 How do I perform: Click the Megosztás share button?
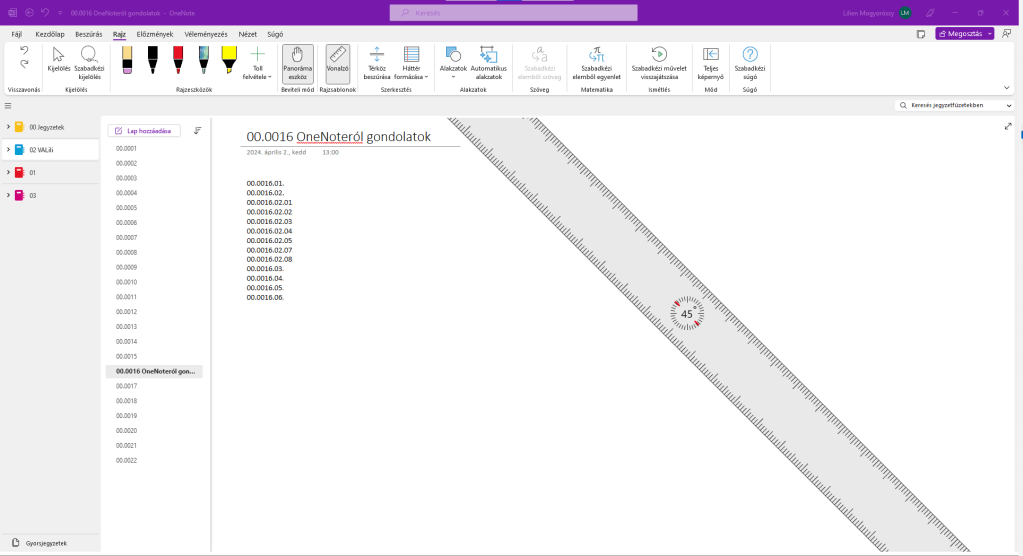[964, 34]
